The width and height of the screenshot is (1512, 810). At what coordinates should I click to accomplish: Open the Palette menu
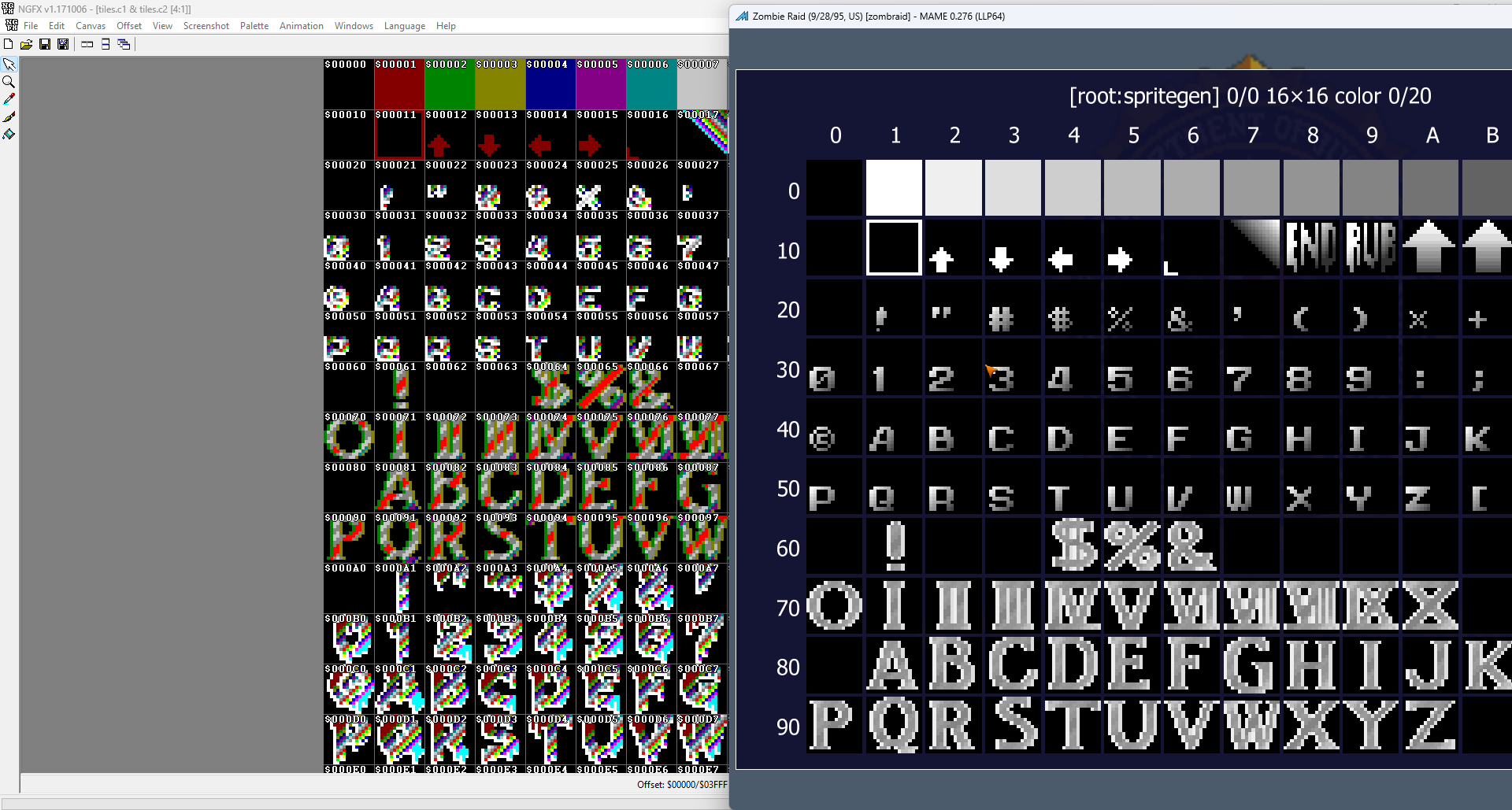pyautogui.click(x=254, y=26)
